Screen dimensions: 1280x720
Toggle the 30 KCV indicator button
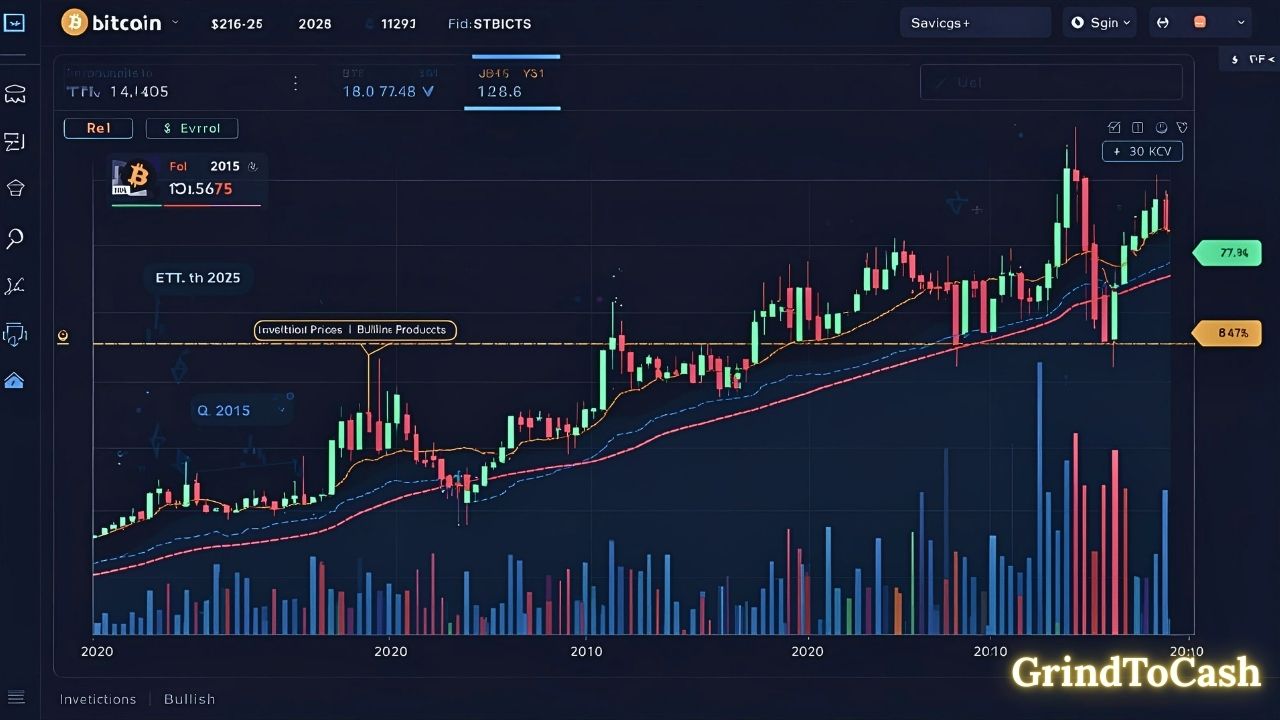click(1142, 151)
